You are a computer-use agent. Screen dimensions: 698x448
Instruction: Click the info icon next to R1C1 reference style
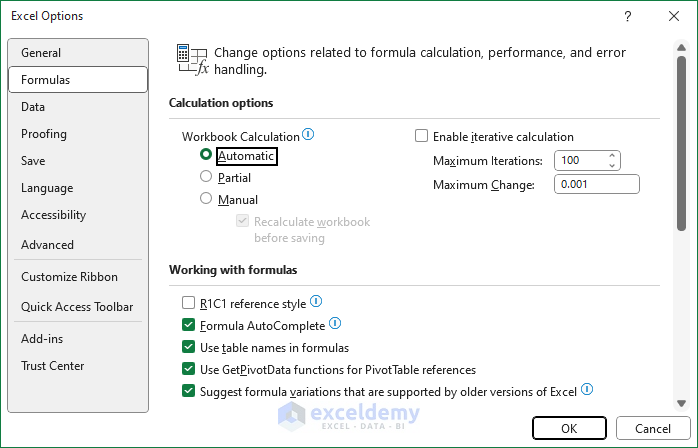coord(316,301)
